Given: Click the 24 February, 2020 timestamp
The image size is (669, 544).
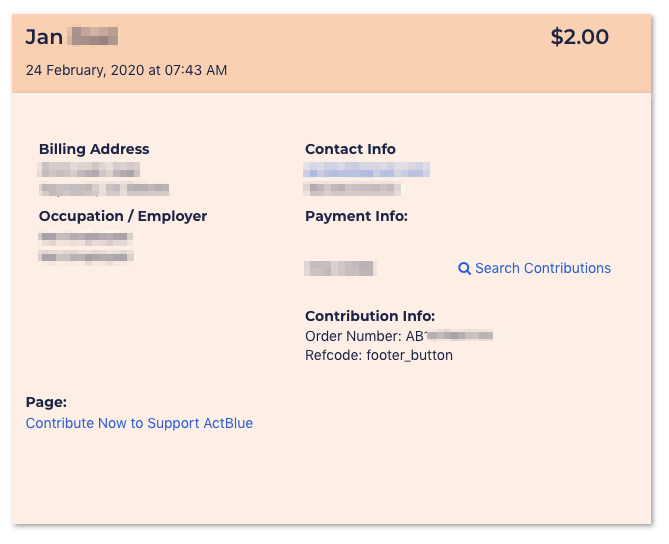Looking at the screenshot, I should coord(126,70).
